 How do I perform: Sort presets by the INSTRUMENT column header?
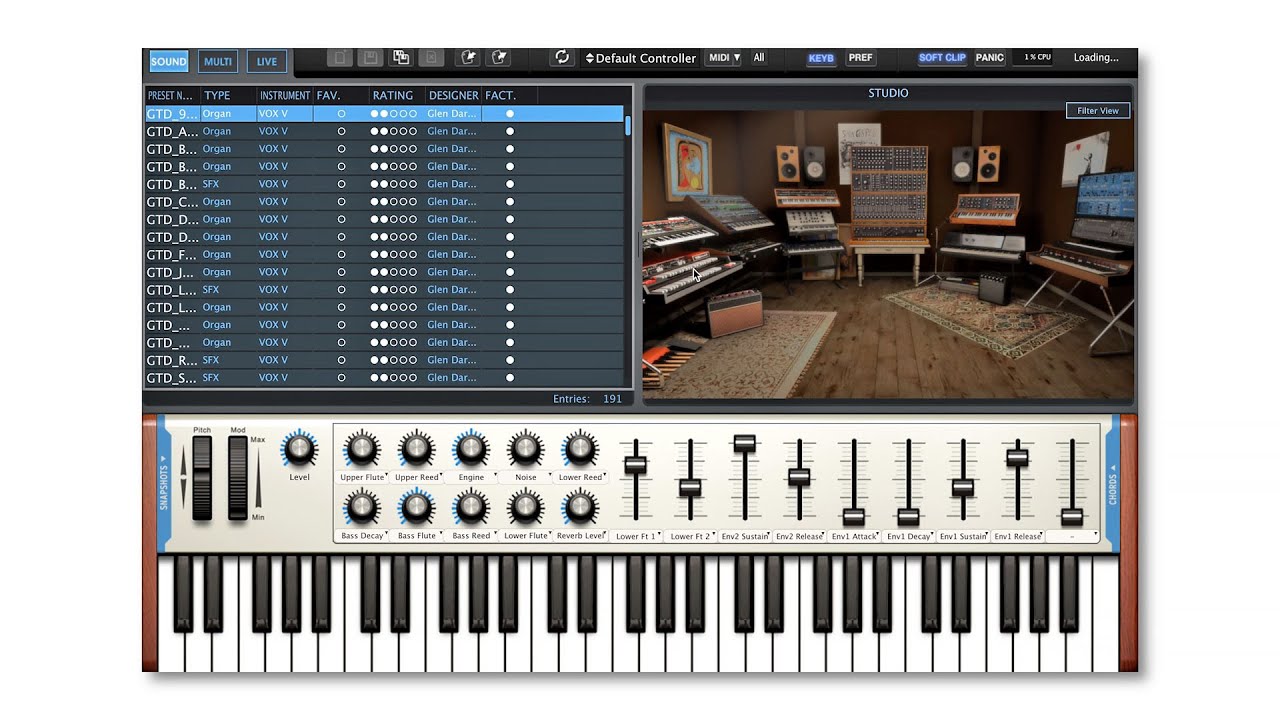[x=284, y=96]
